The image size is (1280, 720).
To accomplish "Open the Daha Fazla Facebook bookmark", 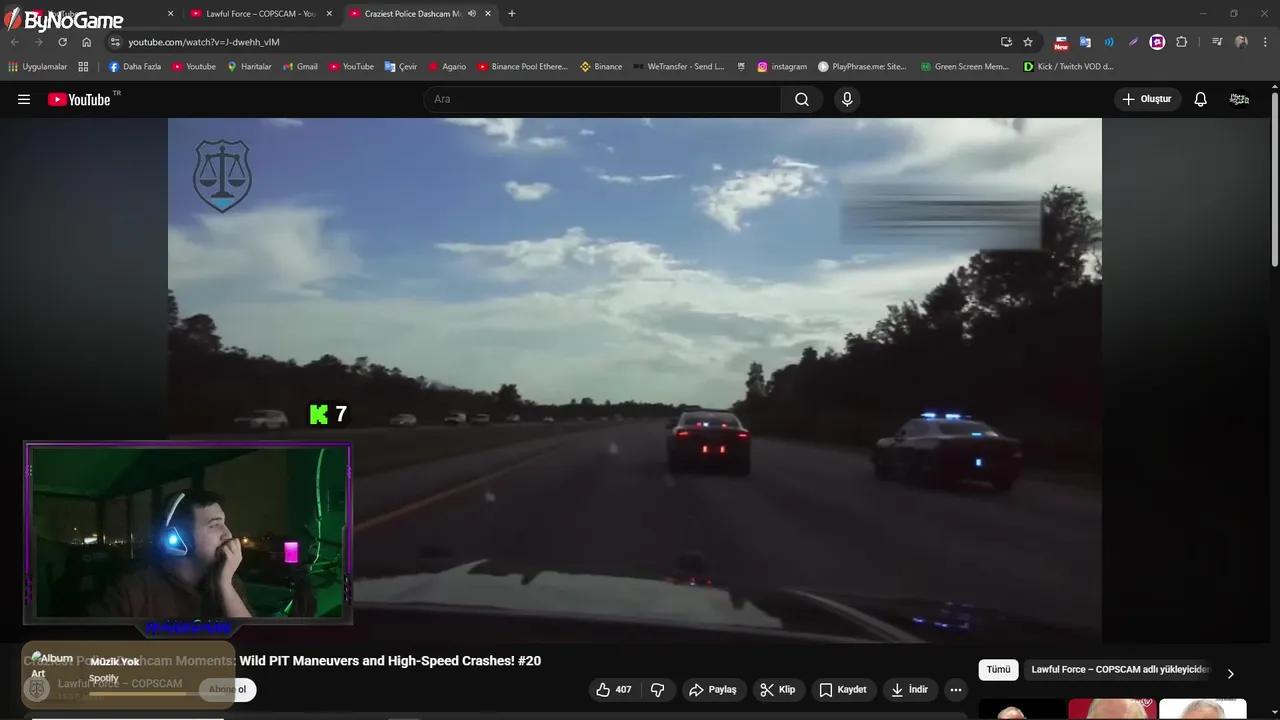I will tap(135, 67).
